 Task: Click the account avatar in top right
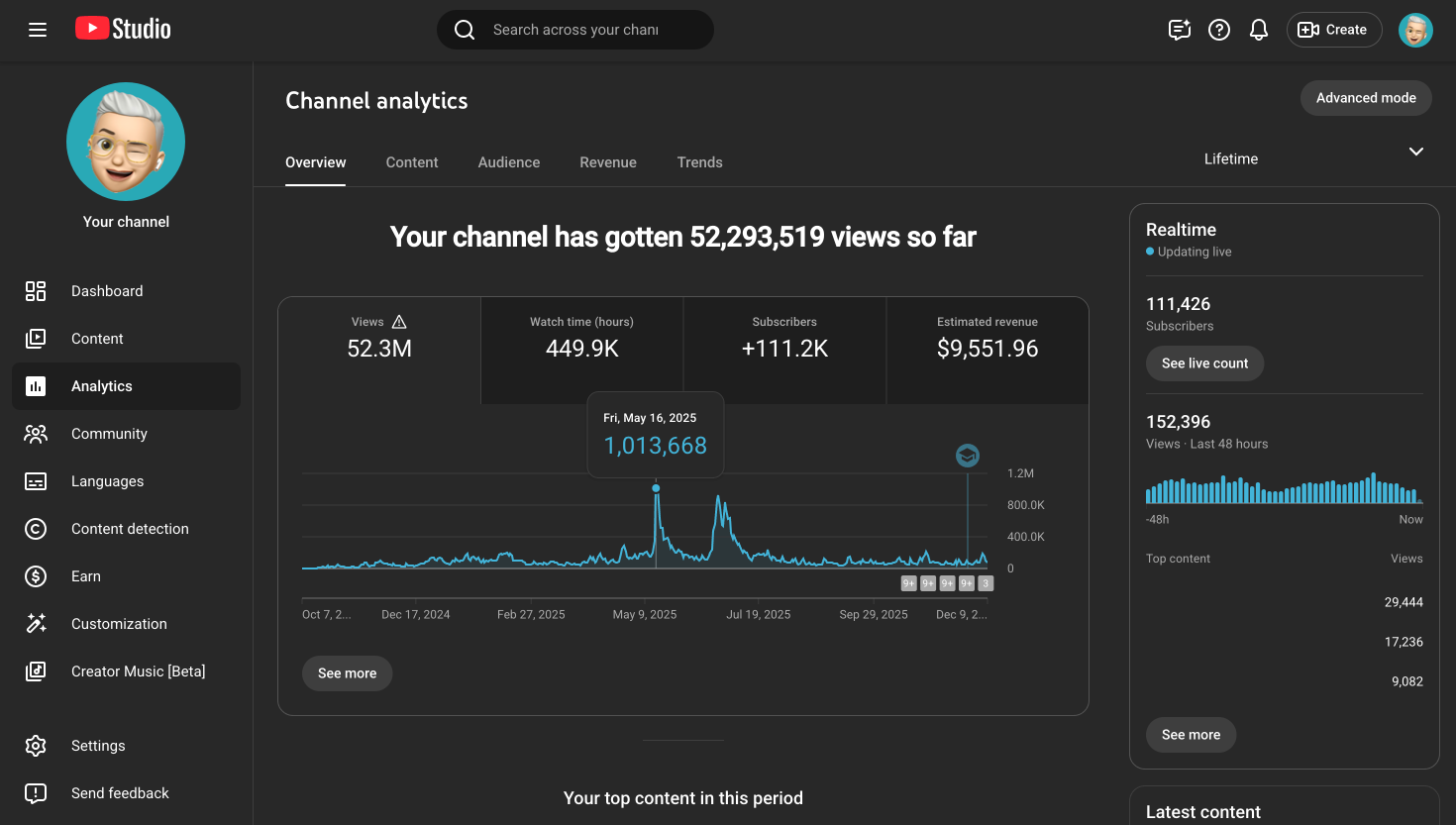(x=1415, y=30)
